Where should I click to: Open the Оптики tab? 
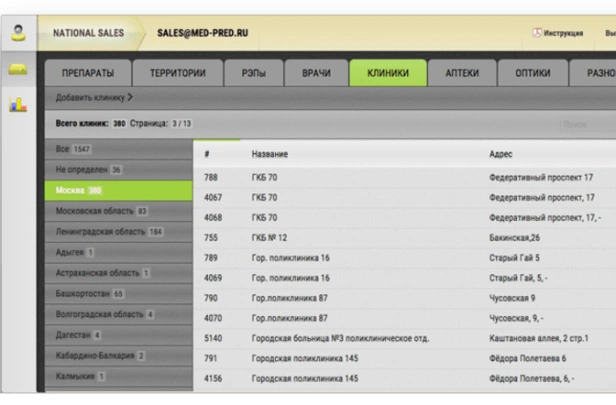pos(532,74)
